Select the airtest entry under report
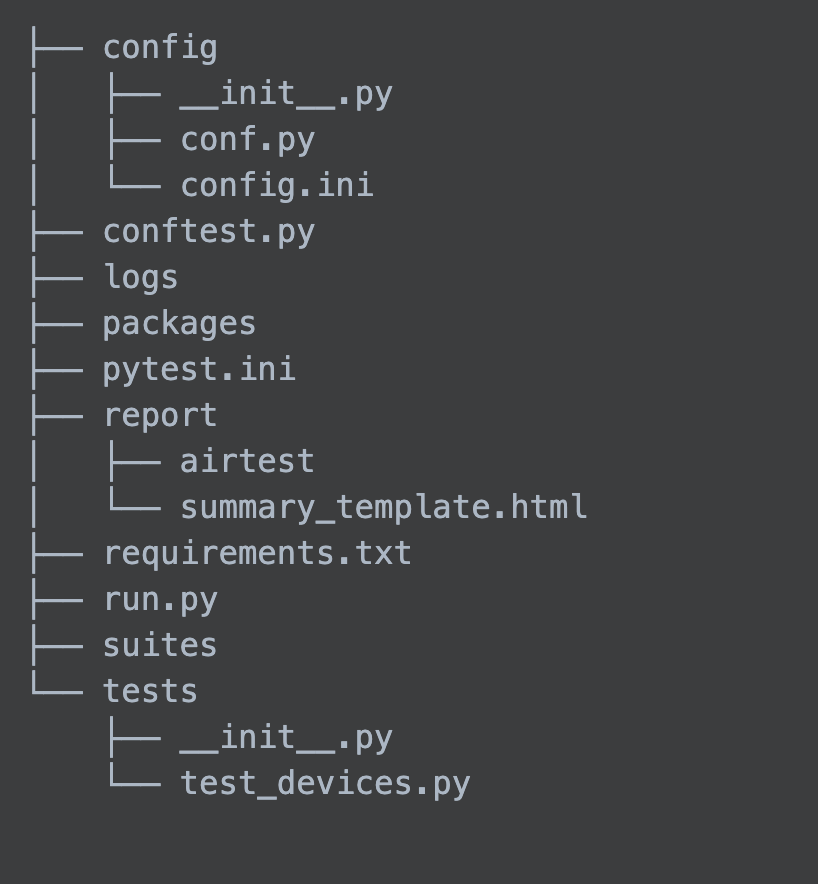818x884 pixels. (x=247, y=462)
